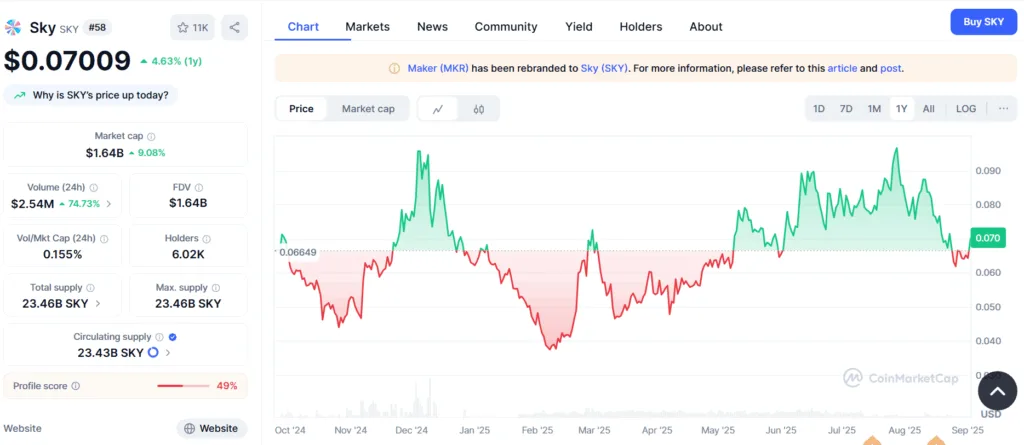The height and width of the screenshot is (445, 1024).
Task: Click the 6.02K holders value
Action: 188,254
